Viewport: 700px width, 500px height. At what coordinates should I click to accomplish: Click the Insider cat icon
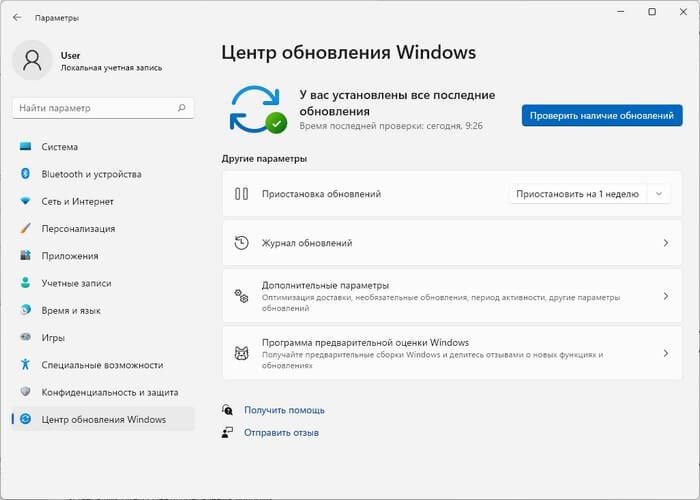(x=242, y=354)
